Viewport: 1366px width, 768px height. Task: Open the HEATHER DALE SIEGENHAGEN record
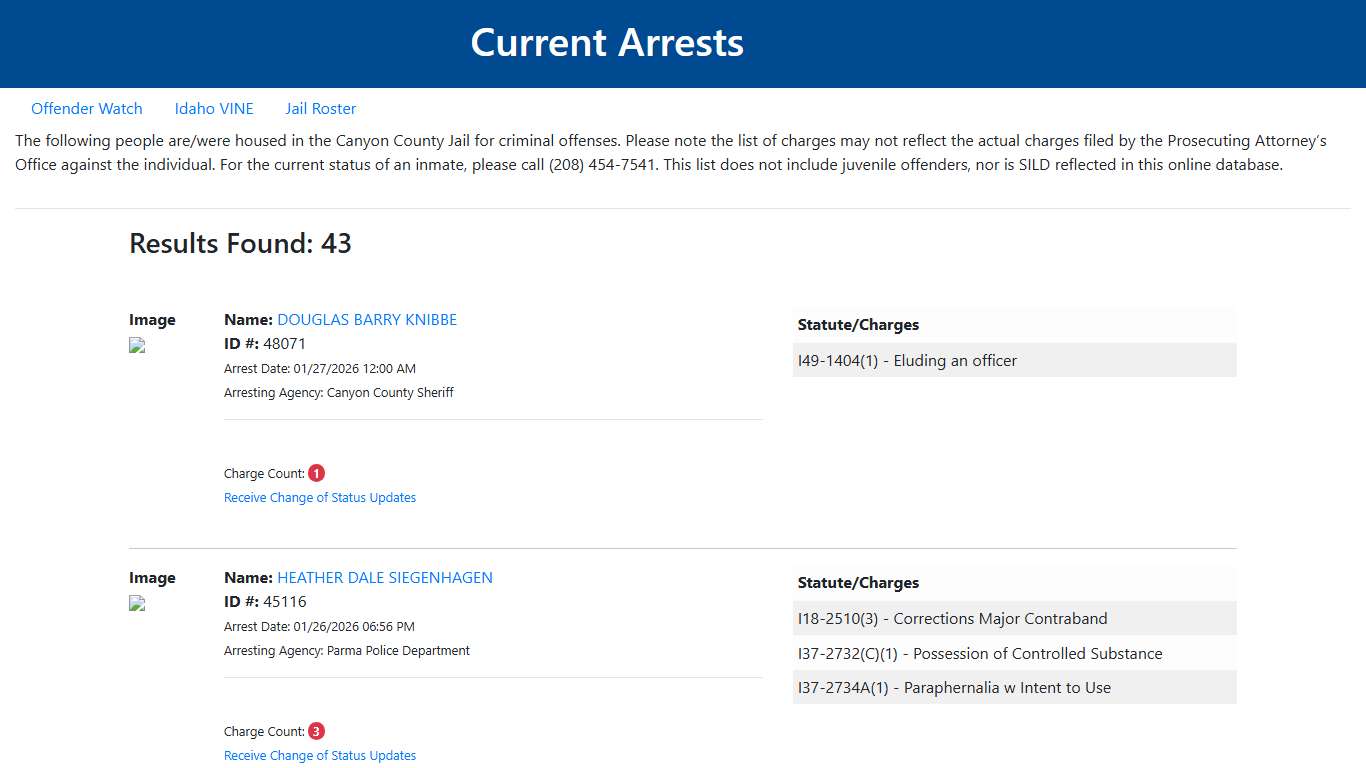384,577
